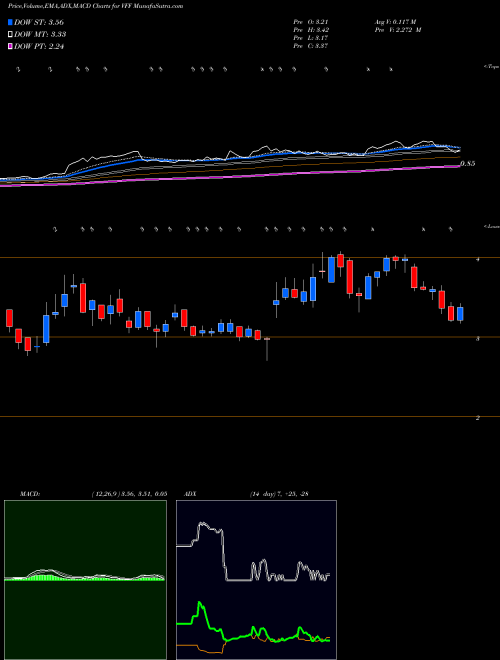Click the 'Pre H: 3.42' high value
Viewport: 500px width, 660px height.
click(x=311, y=30)
